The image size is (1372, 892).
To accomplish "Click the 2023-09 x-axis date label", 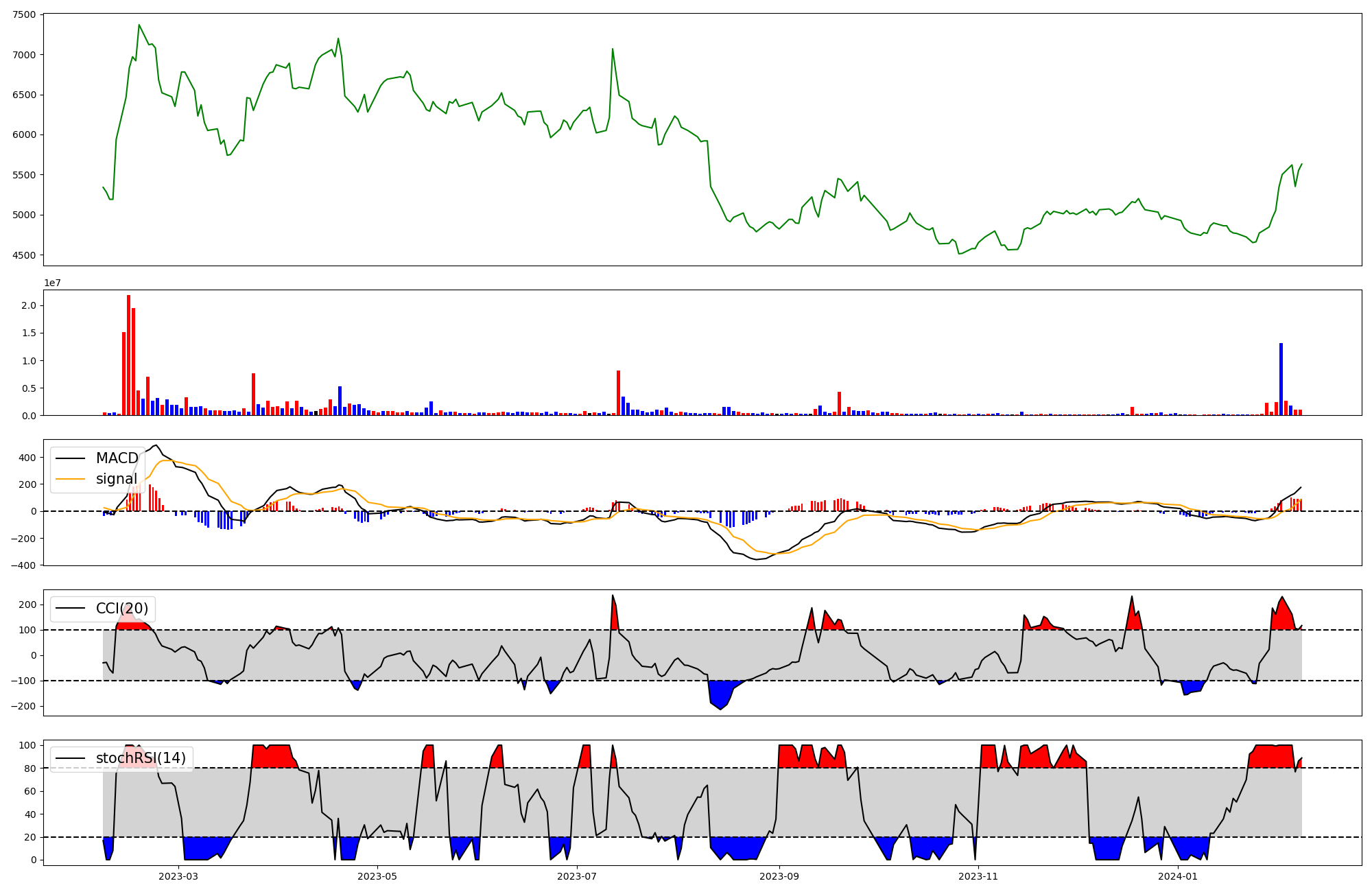I will [x=779, y=876].
